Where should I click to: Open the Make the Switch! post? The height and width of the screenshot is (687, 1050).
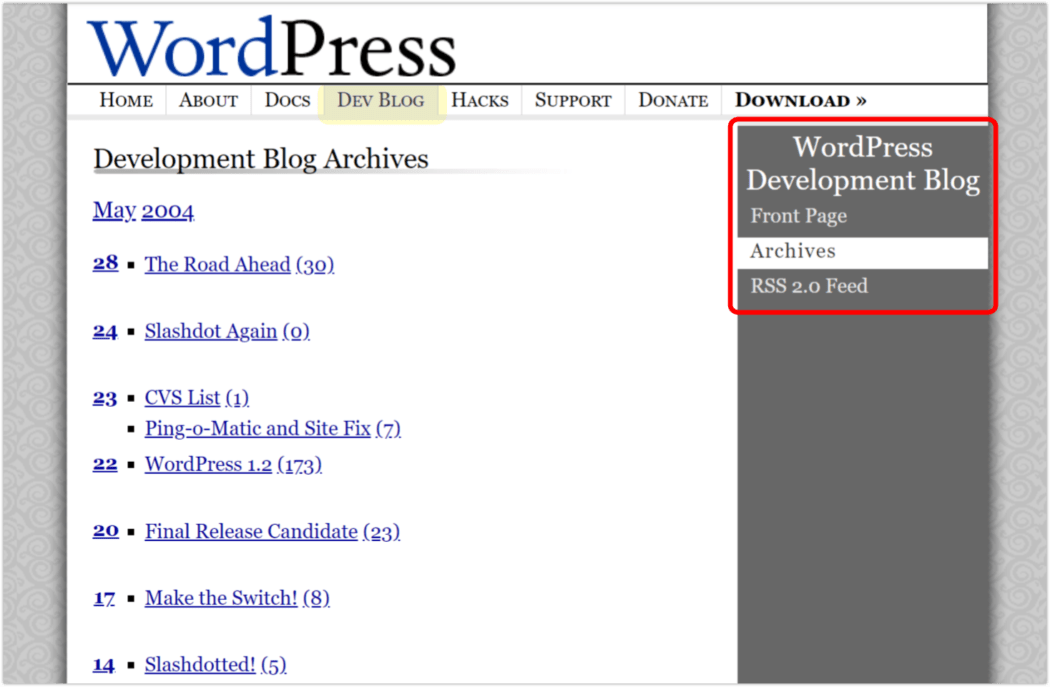coord(221,598)
